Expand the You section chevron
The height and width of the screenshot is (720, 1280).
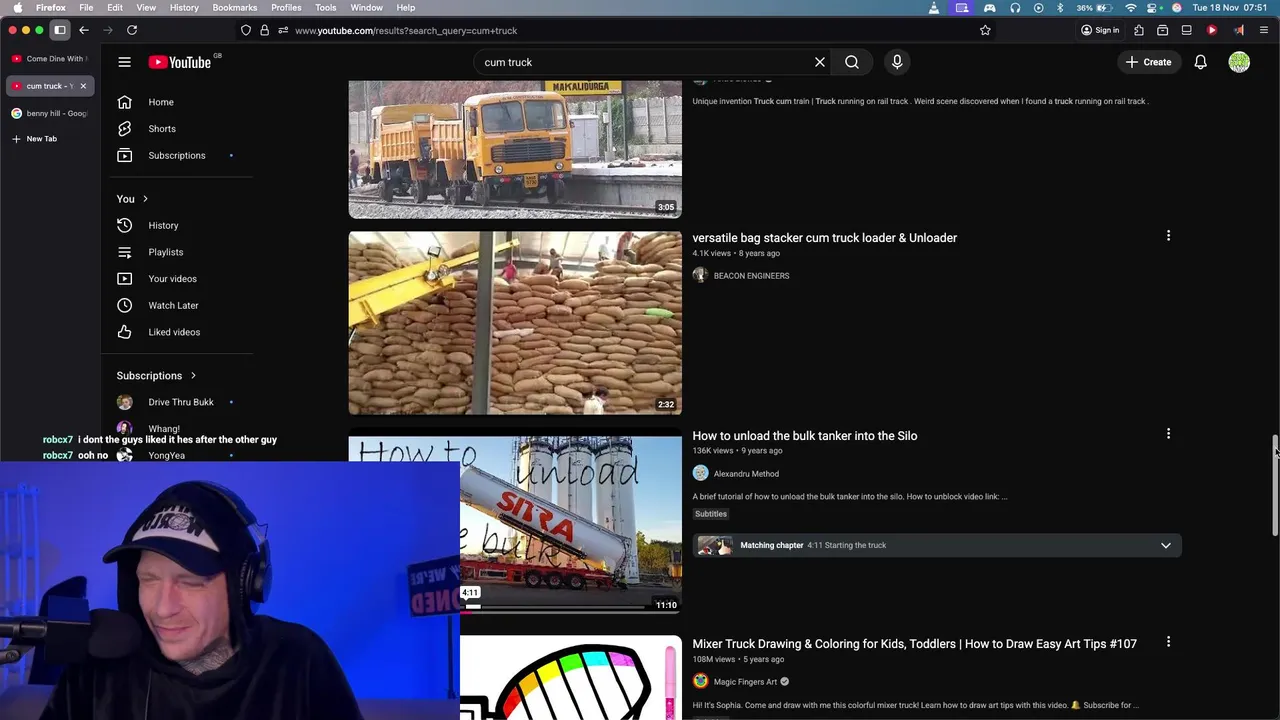tap(145, 199)
